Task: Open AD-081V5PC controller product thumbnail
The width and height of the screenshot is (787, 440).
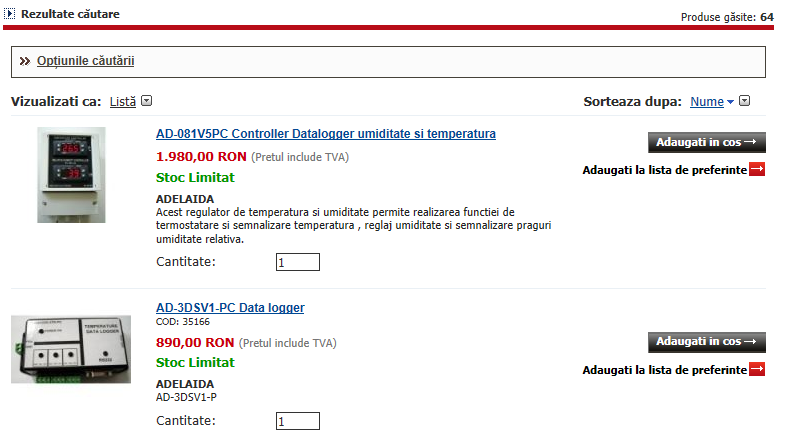Action: [71, 175]
